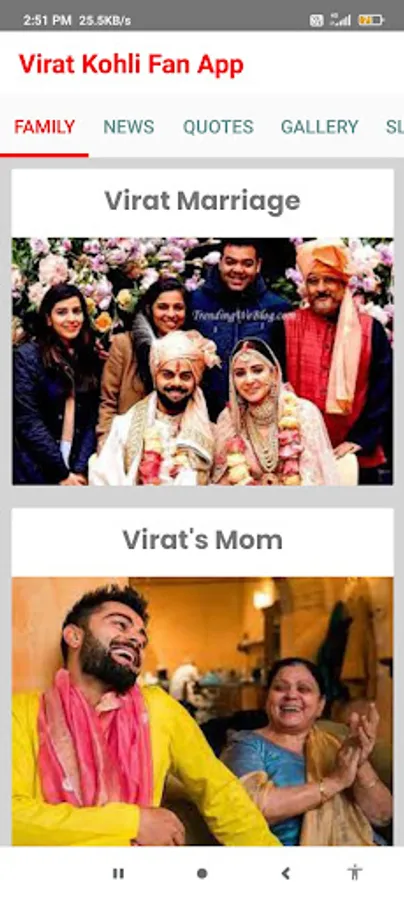
Task: Tap the home circle navigation button
Action: pos(202,874)
